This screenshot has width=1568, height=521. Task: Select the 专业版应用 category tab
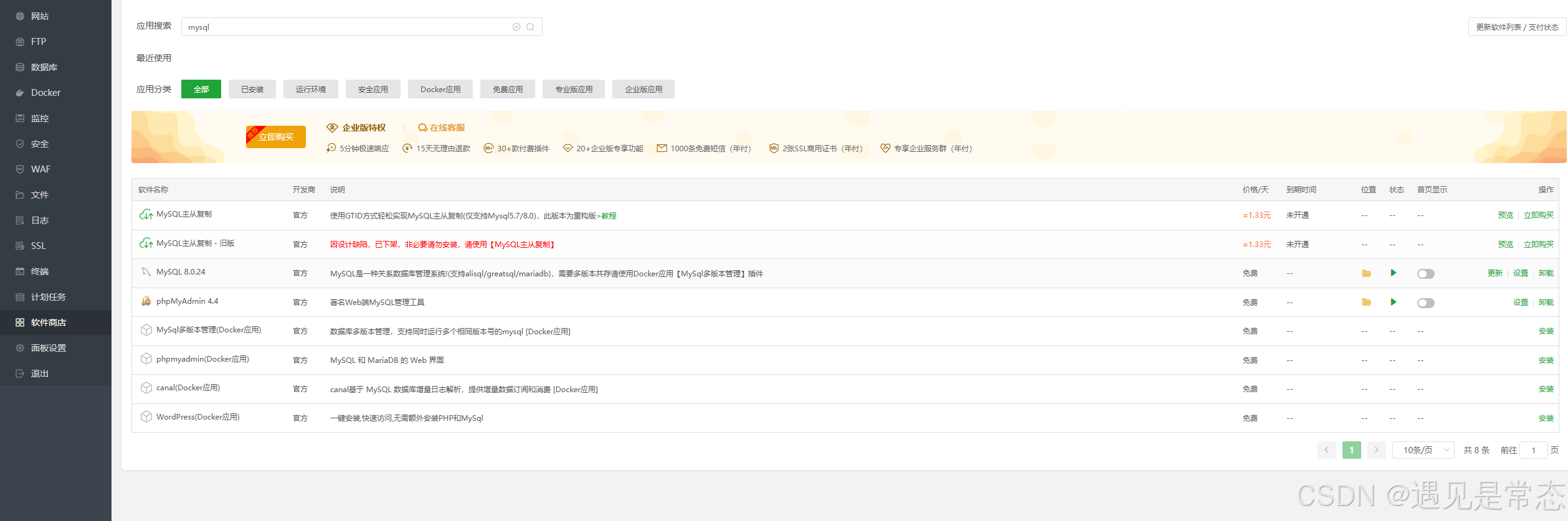[574, 89]
